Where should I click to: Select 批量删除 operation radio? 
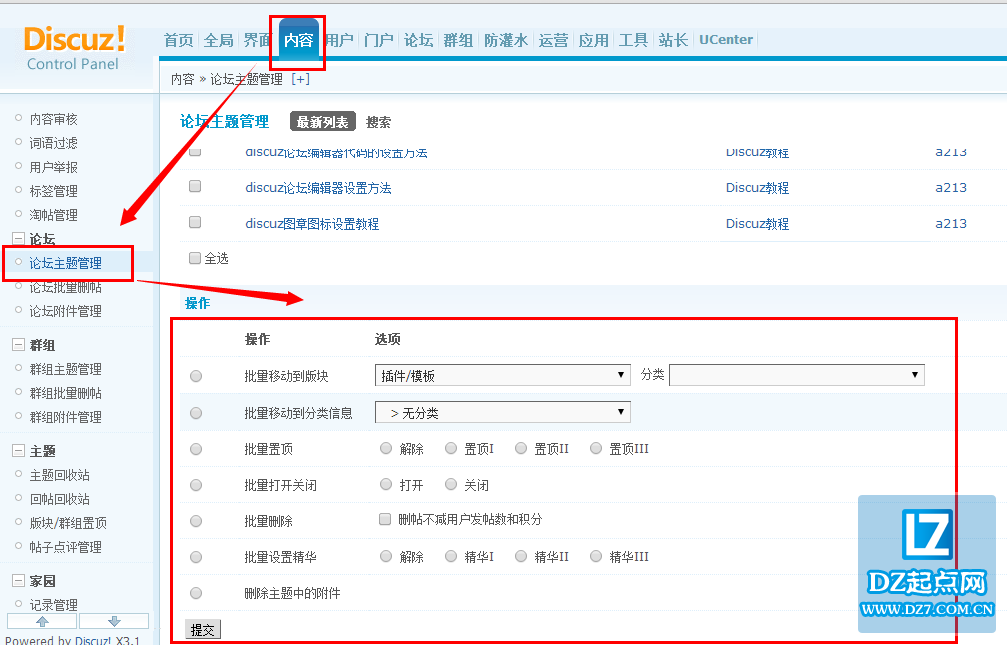click(196, 521)
